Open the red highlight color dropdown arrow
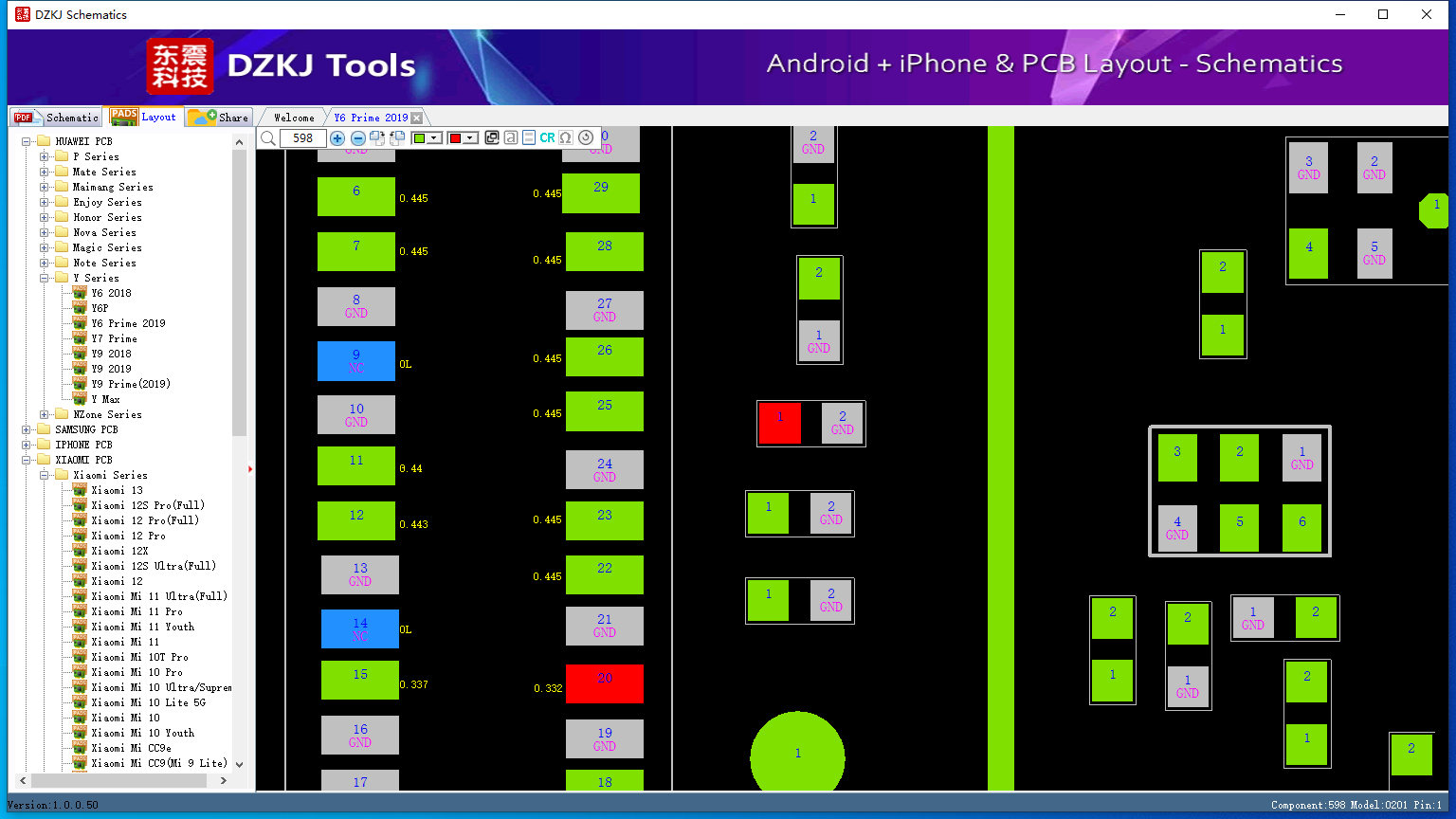Viewport: 1456px width, 819px height. (470, 138)
